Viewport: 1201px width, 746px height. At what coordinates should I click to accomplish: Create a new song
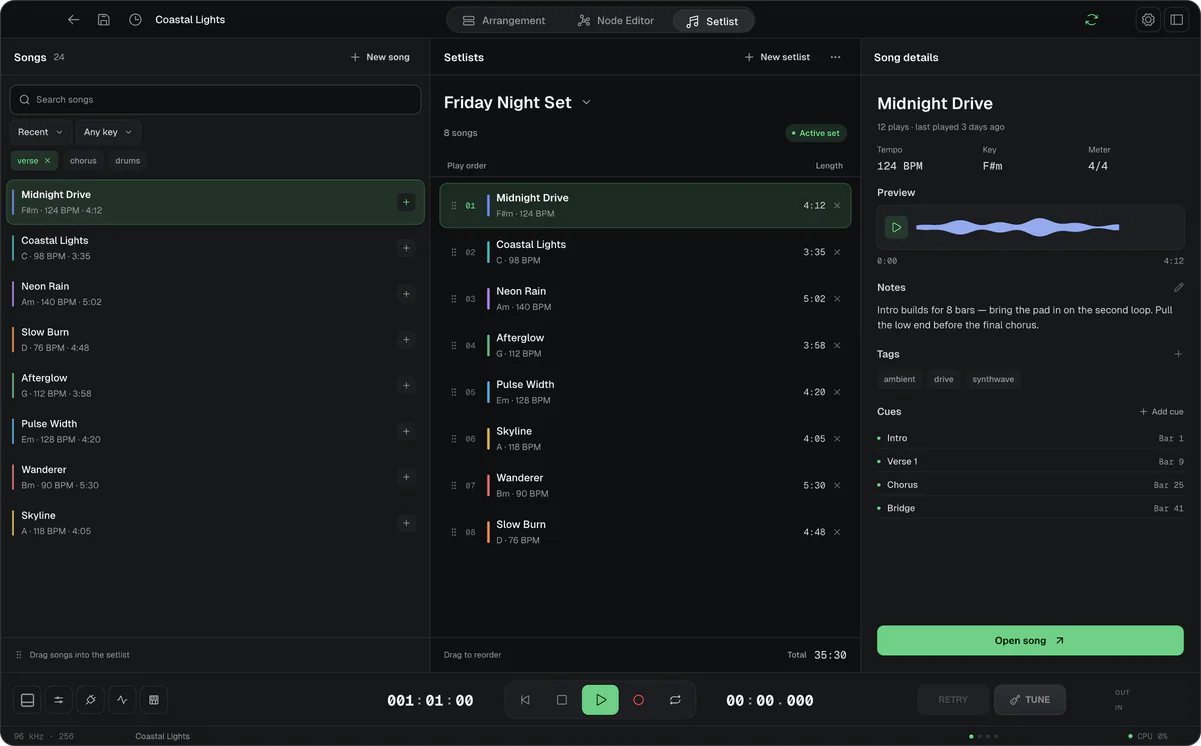[x=380, y=57]
